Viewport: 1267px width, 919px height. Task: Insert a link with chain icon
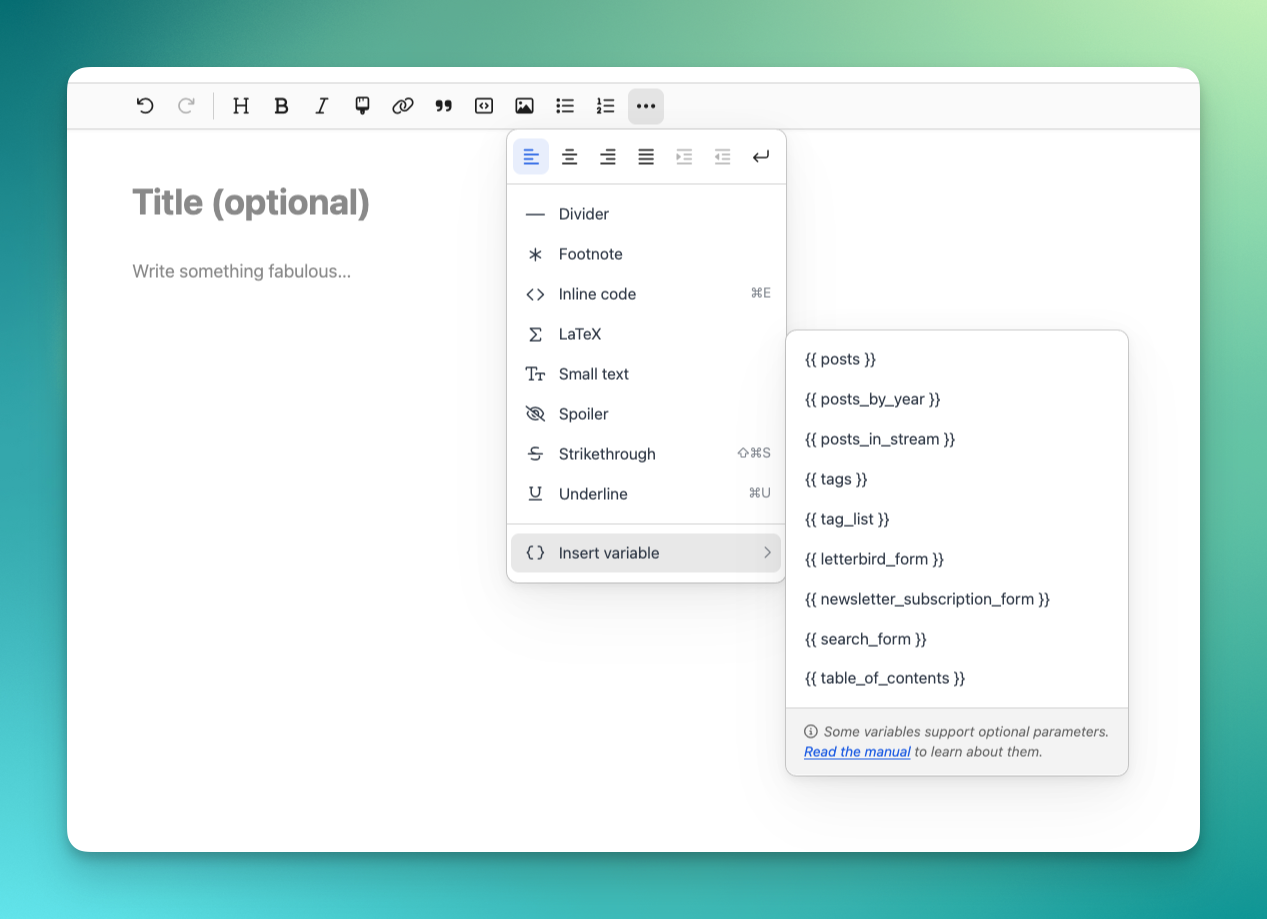pyautogui.click(x=403, y=106)
